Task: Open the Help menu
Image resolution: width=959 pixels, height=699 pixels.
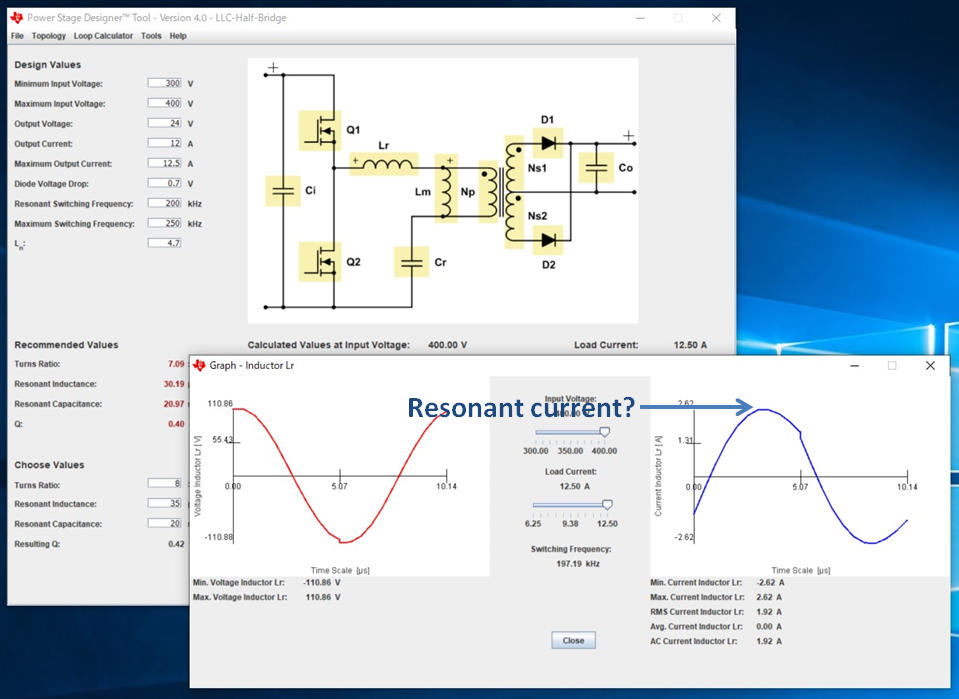Action: [178, 36]
